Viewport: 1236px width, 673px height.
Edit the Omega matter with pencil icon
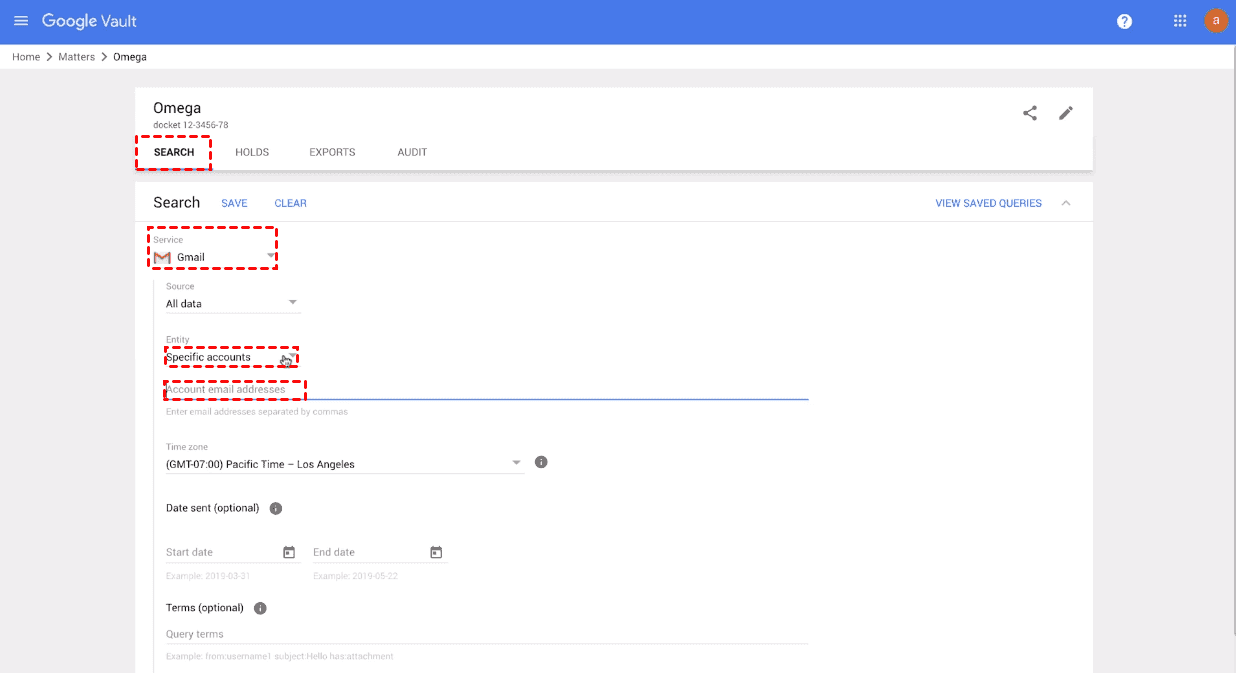(x=1066, y=113)
